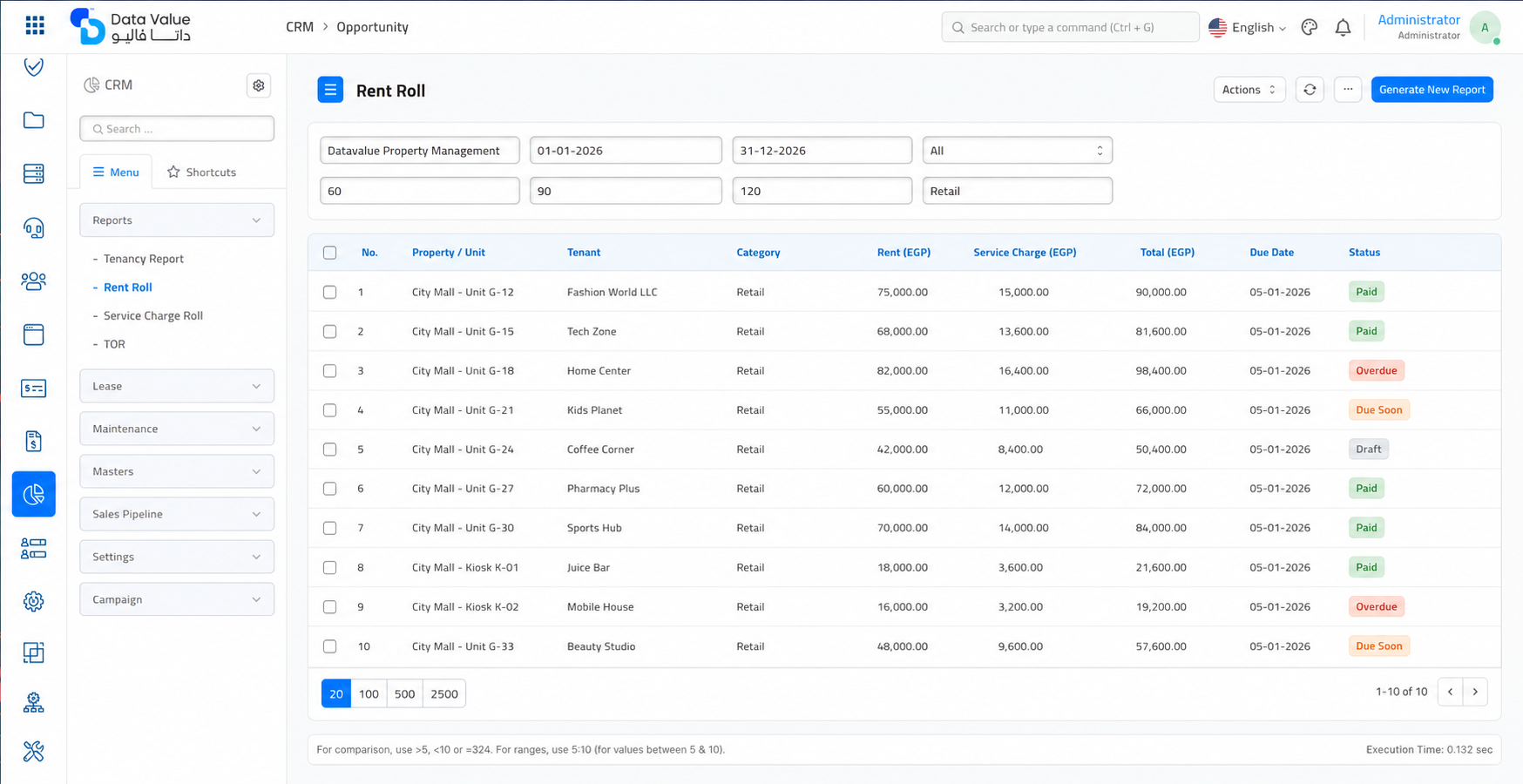
Task: Open the server stack sidebar module
Action: coord(34,173)
